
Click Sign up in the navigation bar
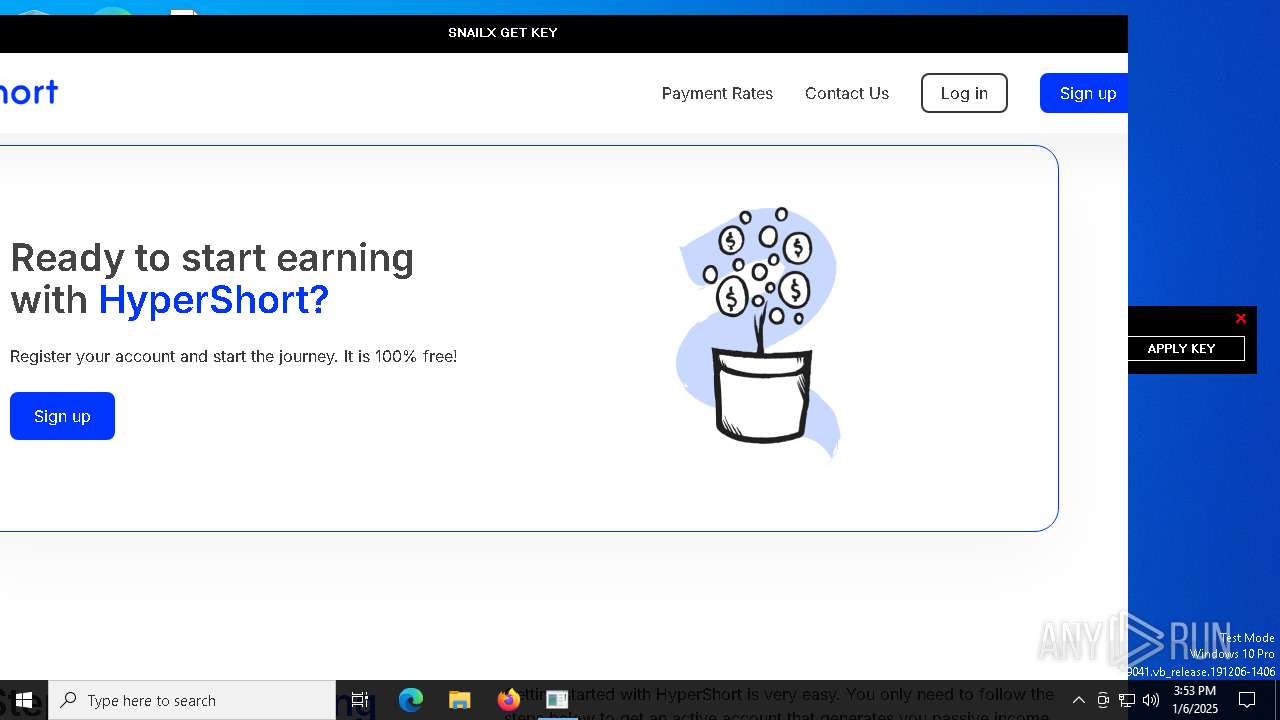click(1085, 93)
